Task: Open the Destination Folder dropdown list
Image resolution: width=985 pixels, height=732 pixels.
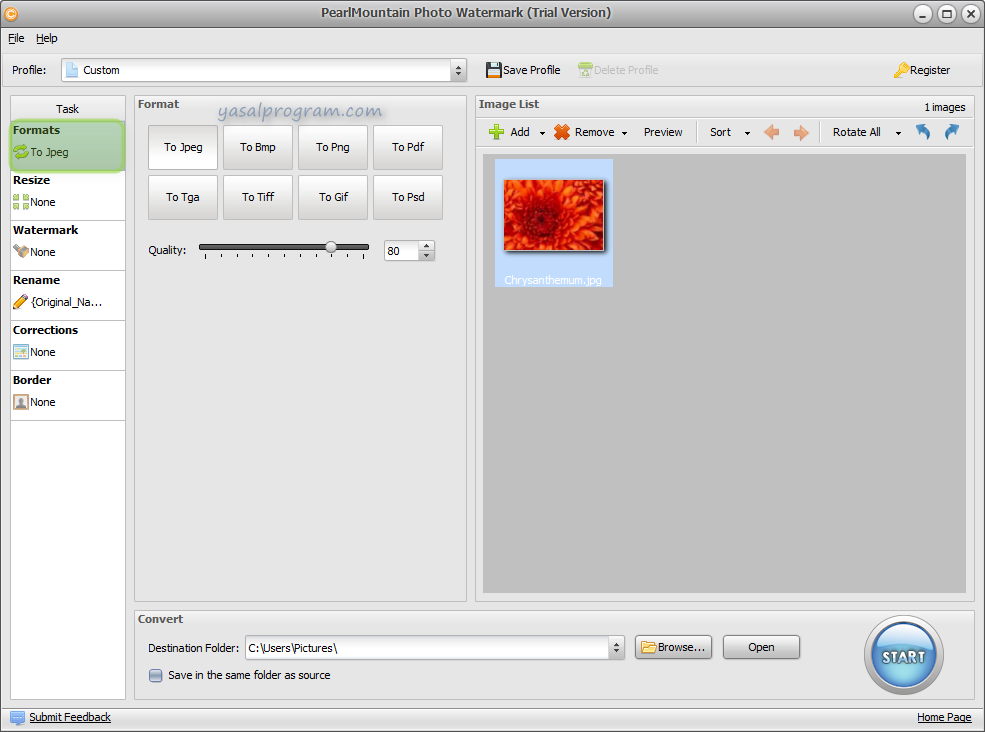Action: (616, 648)
